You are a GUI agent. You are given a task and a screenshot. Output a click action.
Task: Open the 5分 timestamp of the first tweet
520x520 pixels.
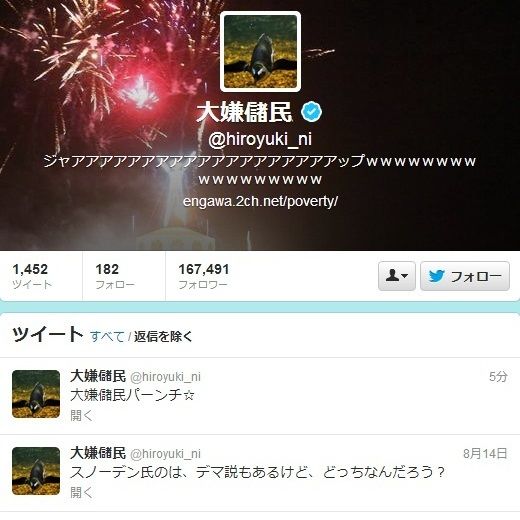[498, 377]
